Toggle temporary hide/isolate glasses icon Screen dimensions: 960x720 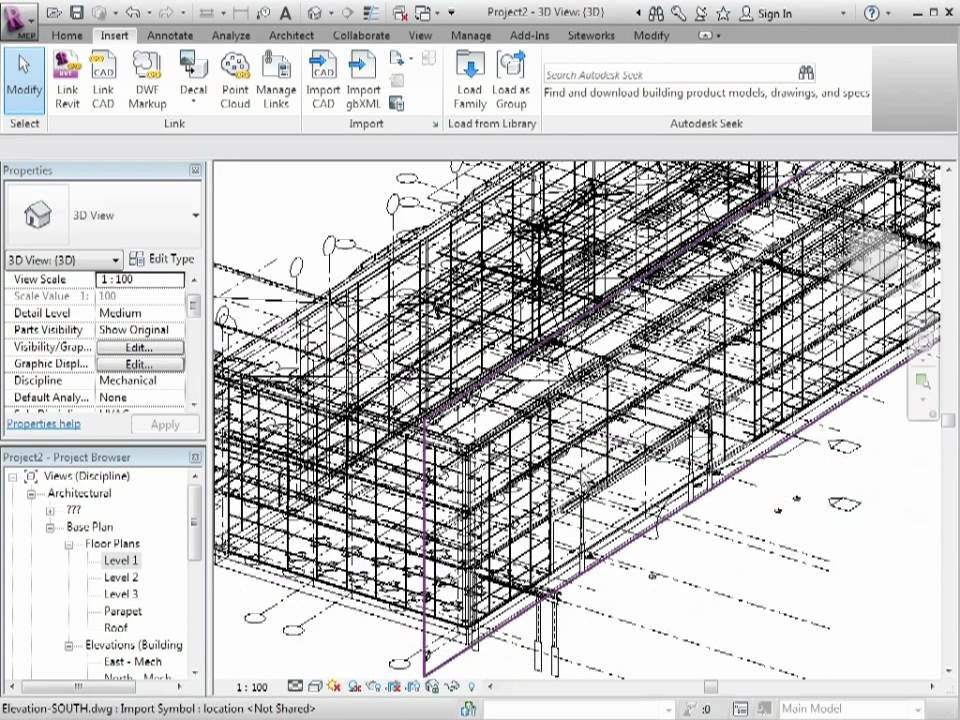452,686
